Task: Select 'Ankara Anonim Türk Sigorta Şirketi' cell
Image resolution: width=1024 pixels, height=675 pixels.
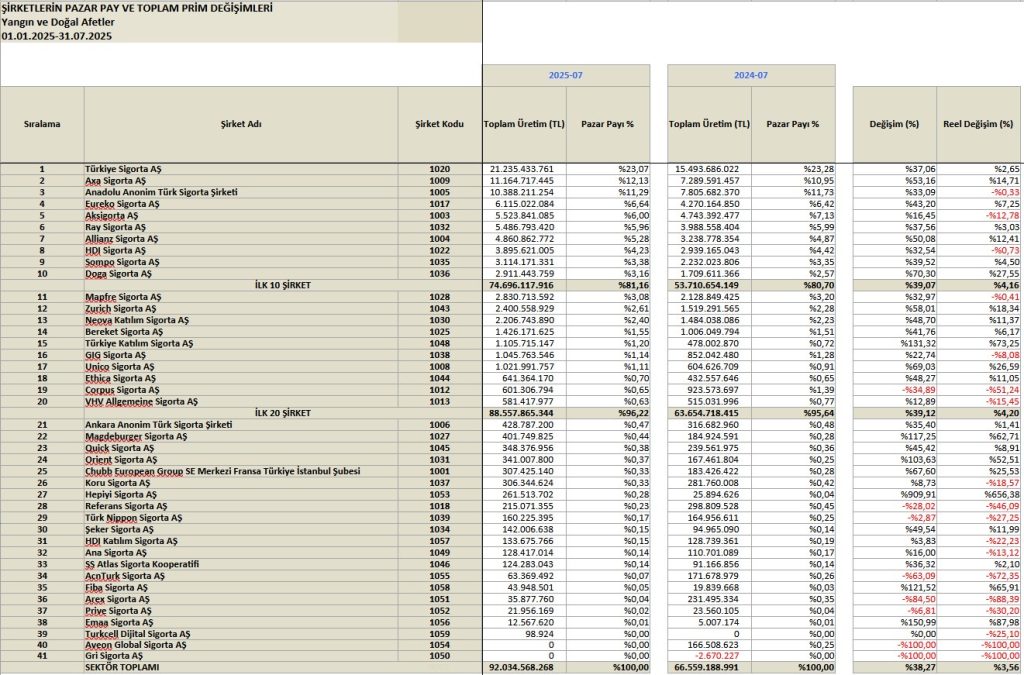Action: tap(241, 425)
